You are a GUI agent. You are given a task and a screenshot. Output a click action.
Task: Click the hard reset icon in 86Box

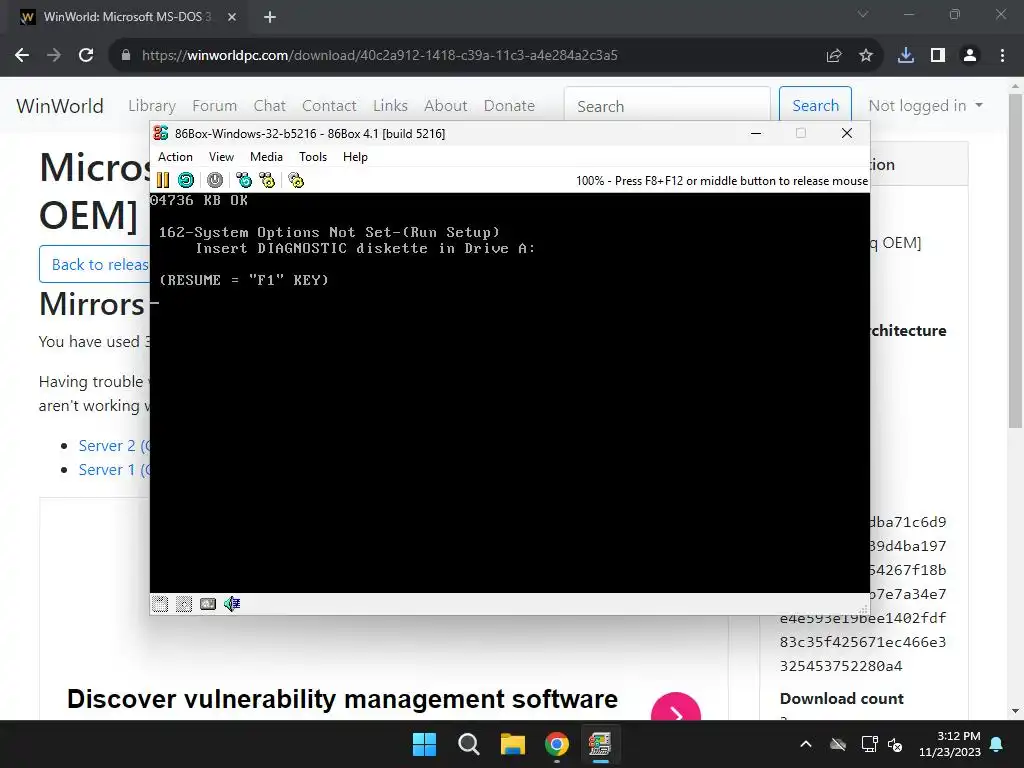[x=186, y=180]
